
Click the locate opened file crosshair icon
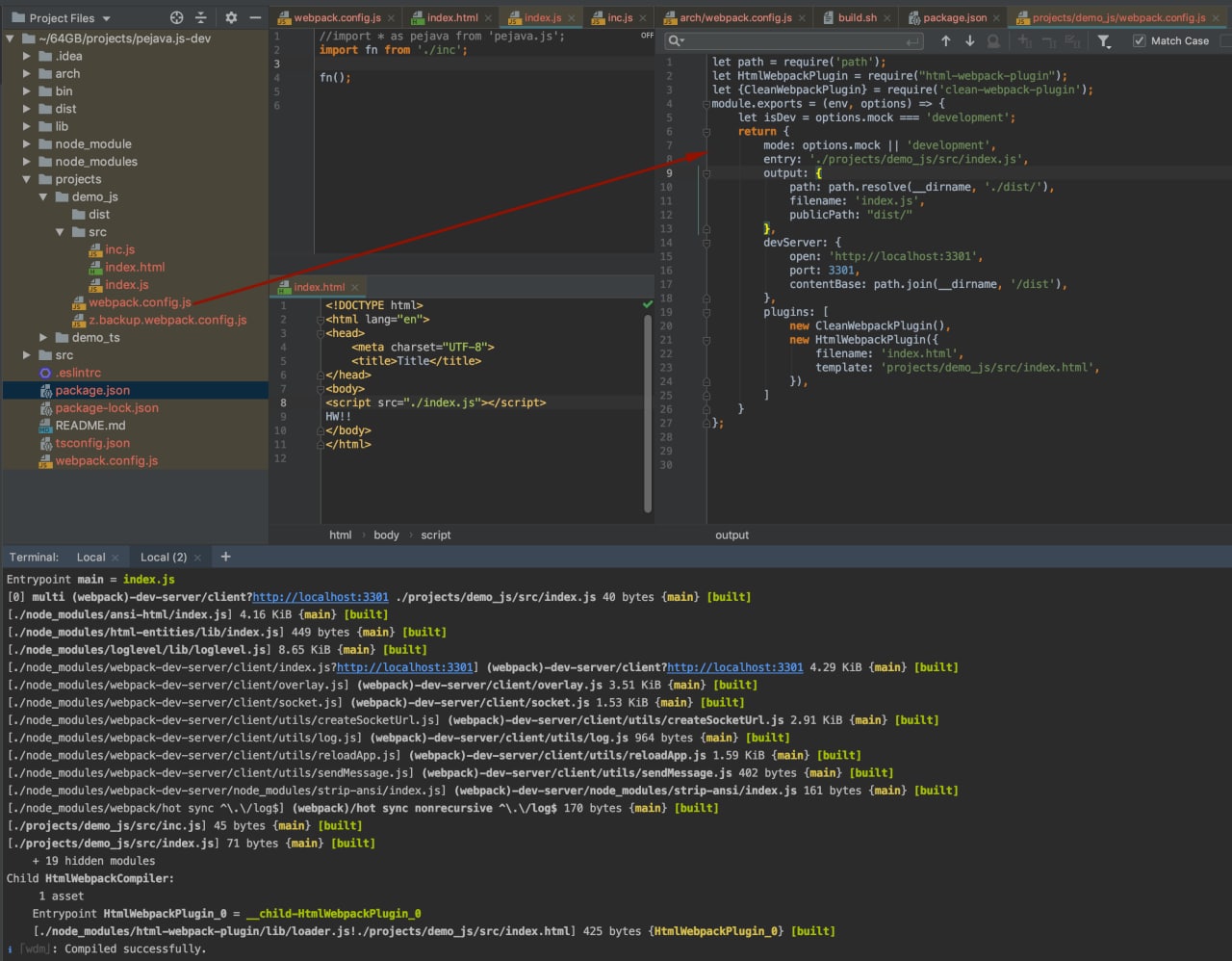coord(176,17)
